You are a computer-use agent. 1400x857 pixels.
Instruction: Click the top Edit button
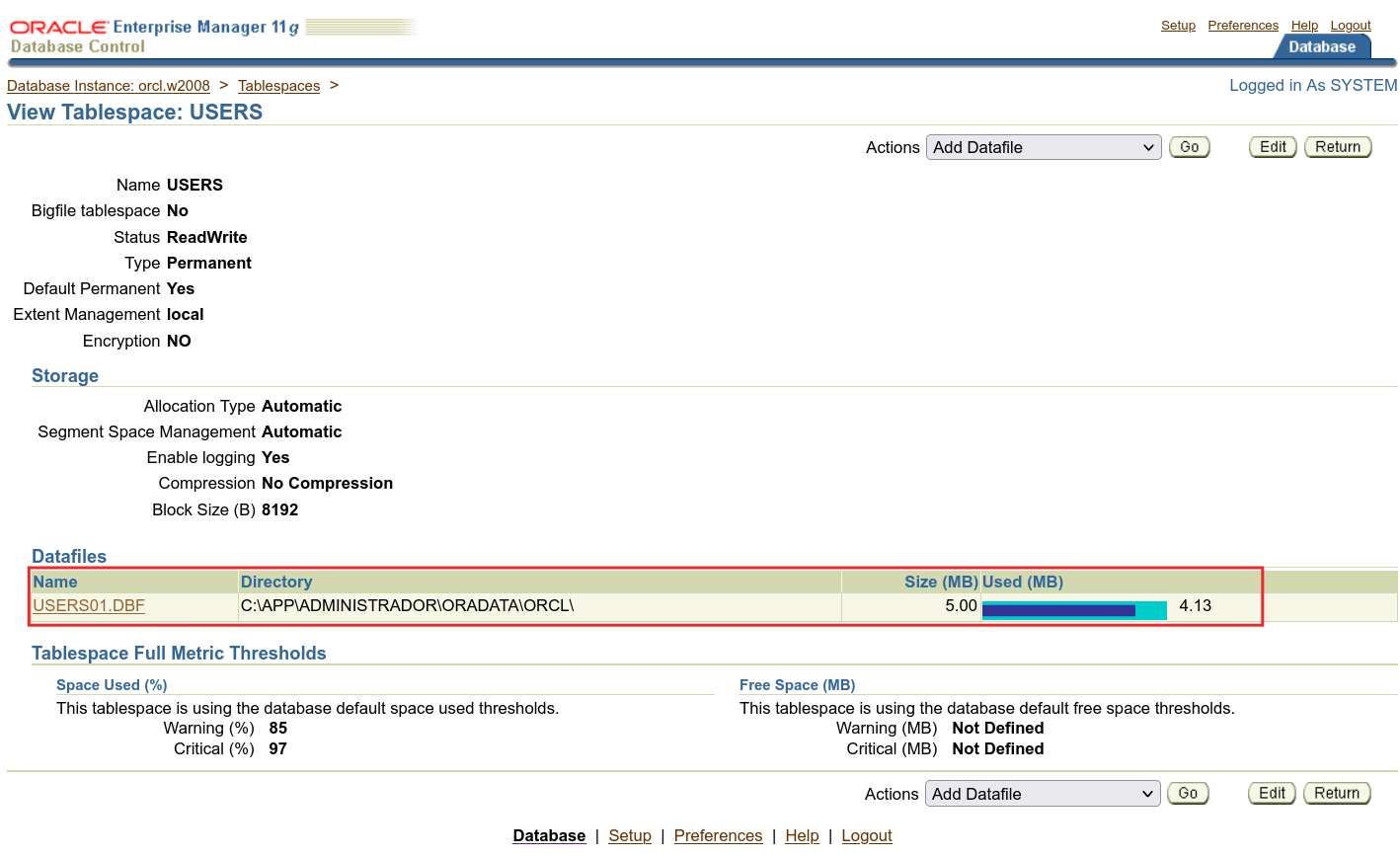coord(1273,147)
